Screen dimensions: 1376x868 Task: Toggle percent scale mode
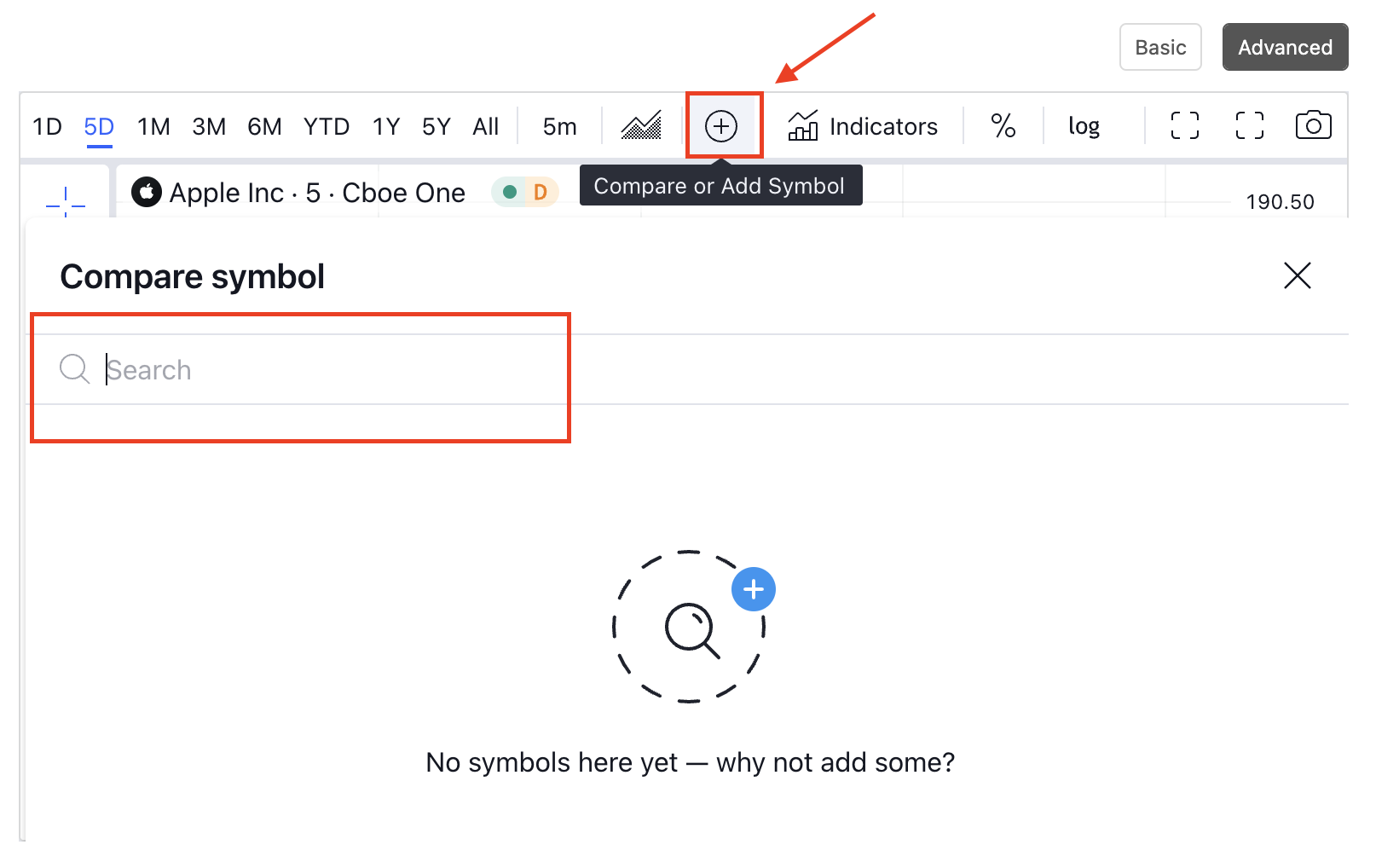[x=1003, y=126]
